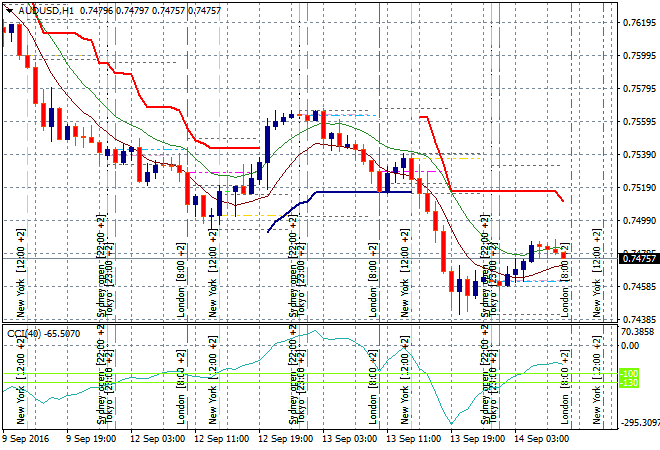This screenshot has height=450, width=660.
Task: Select the thick blue indicator line
Action: (350, 192)
